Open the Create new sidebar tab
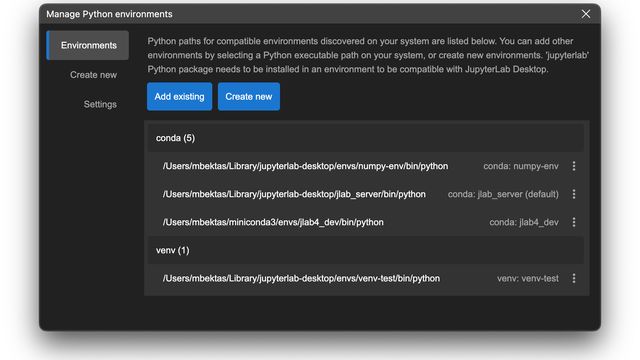 point(93,75)
